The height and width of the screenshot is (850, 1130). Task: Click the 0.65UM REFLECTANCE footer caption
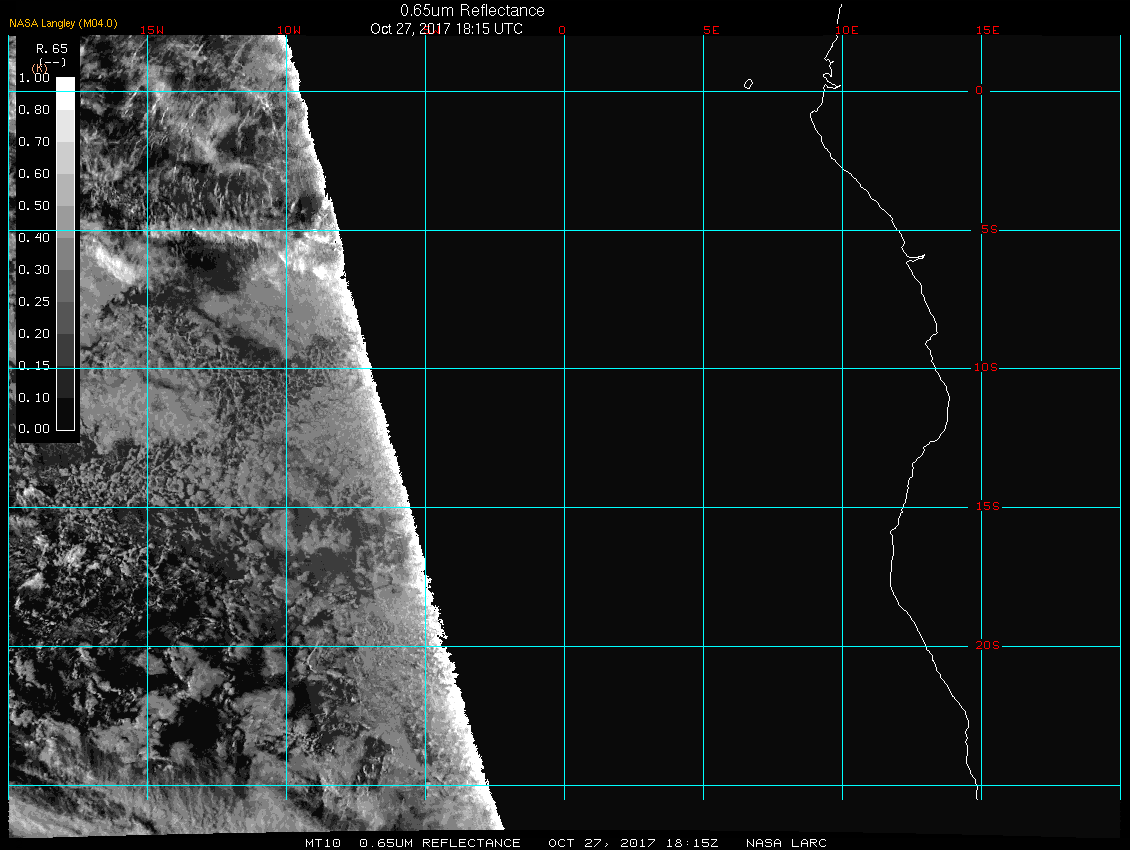click(440, 843)
